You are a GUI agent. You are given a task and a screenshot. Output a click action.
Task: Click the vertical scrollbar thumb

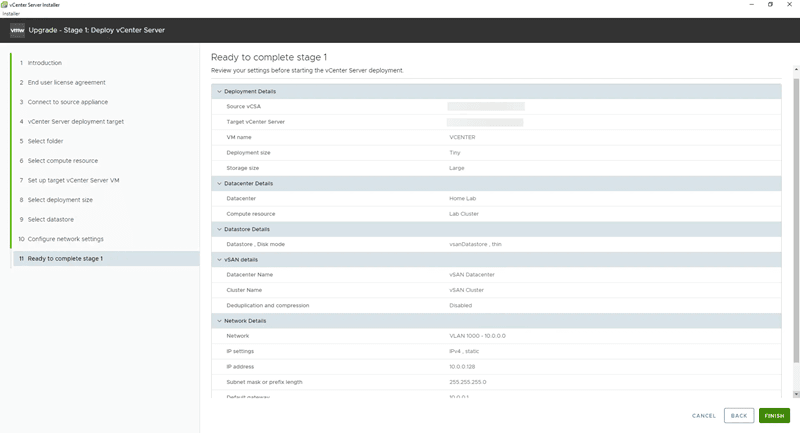click(796, 221)
